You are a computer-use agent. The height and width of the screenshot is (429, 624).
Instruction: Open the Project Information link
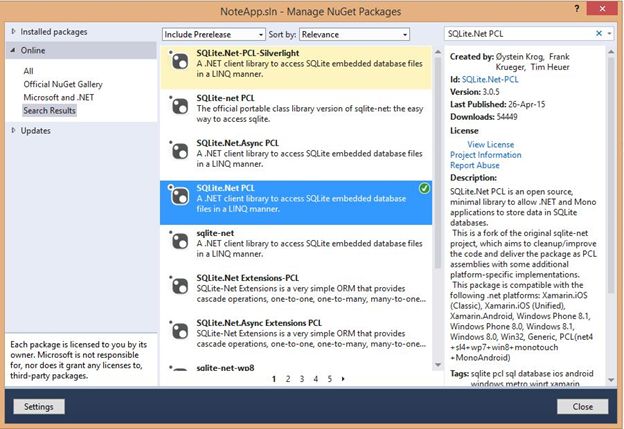pos(486,155)
